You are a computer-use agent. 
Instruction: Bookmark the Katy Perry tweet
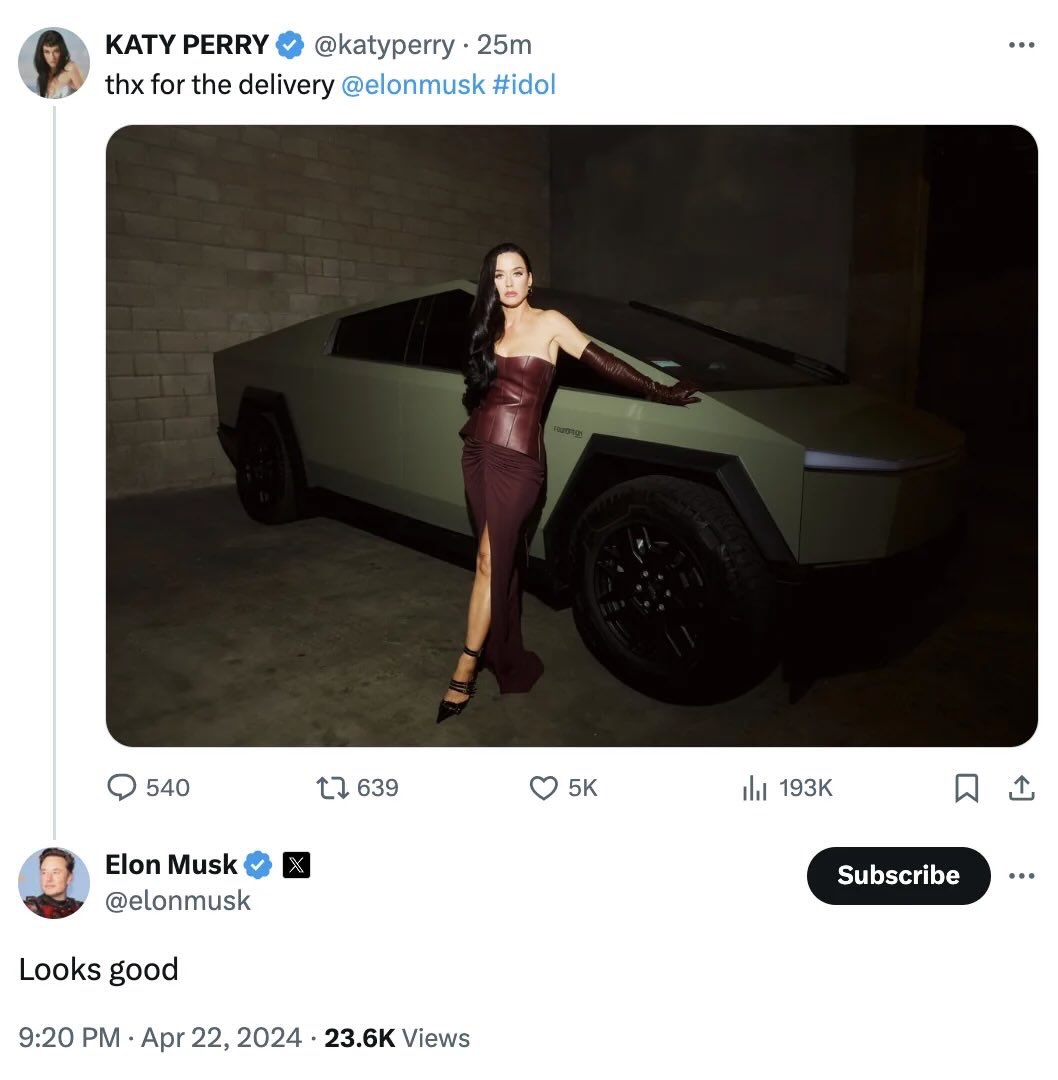click(x=966, y=789)
